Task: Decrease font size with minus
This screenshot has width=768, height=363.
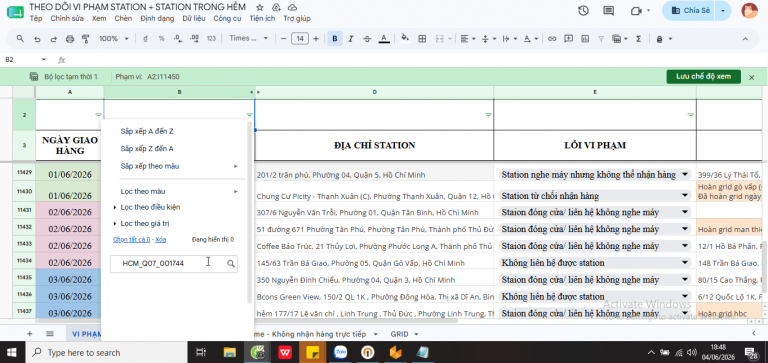Action: point(283,39)
